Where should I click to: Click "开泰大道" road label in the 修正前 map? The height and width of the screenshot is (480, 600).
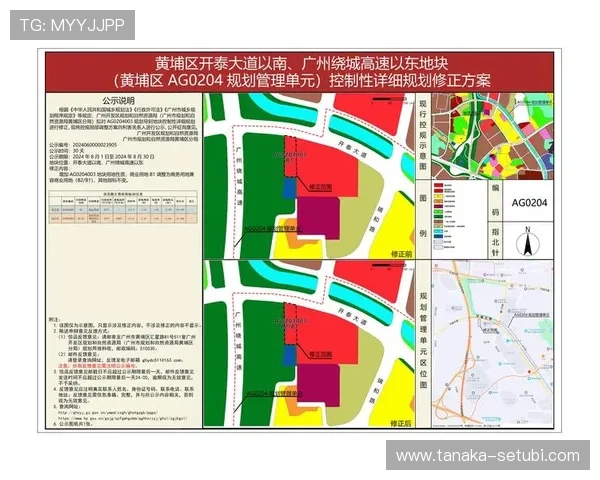click(352, 149)
